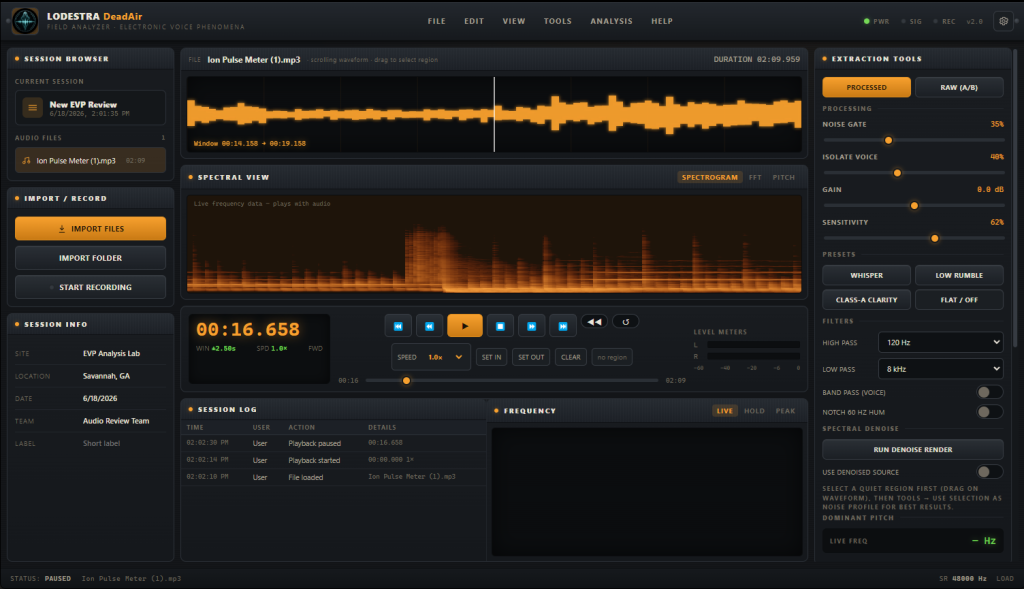The height and width of the screenshot is (589, 1024).
Task: Enable Use Denoised Source switch
Action: pos(989,472)
